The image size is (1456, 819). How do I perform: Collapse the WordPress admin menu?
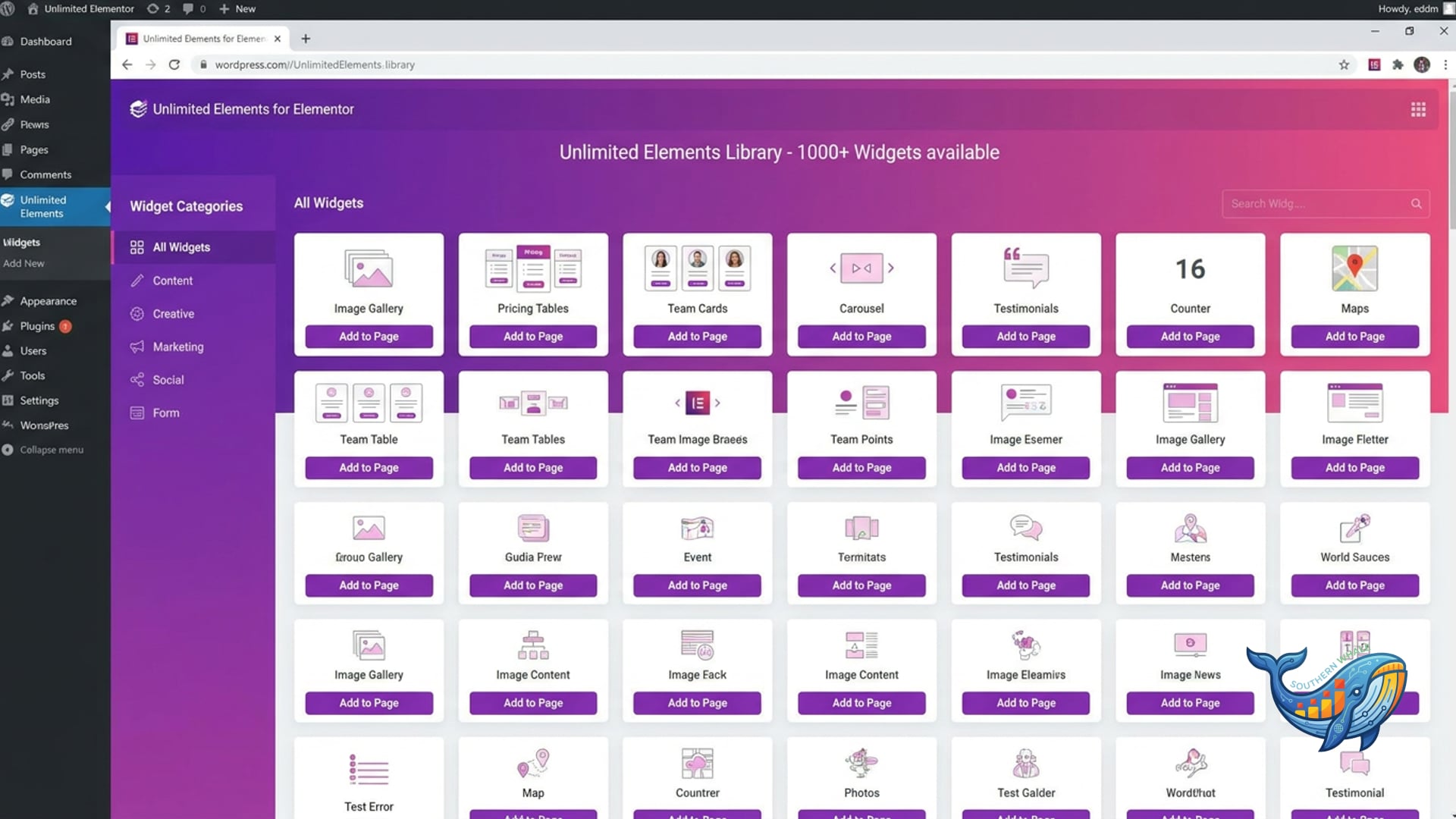42,450
